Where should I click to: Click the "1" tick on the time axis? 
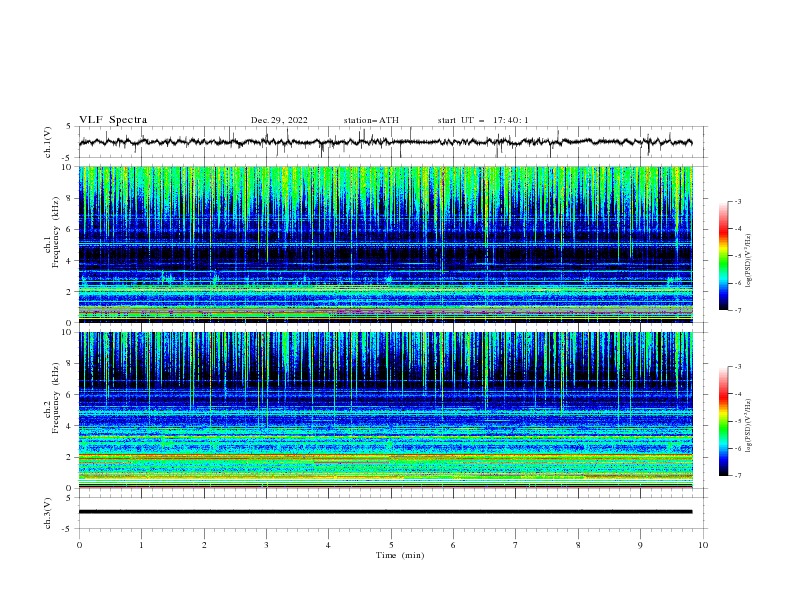click(x=141, y=545)
